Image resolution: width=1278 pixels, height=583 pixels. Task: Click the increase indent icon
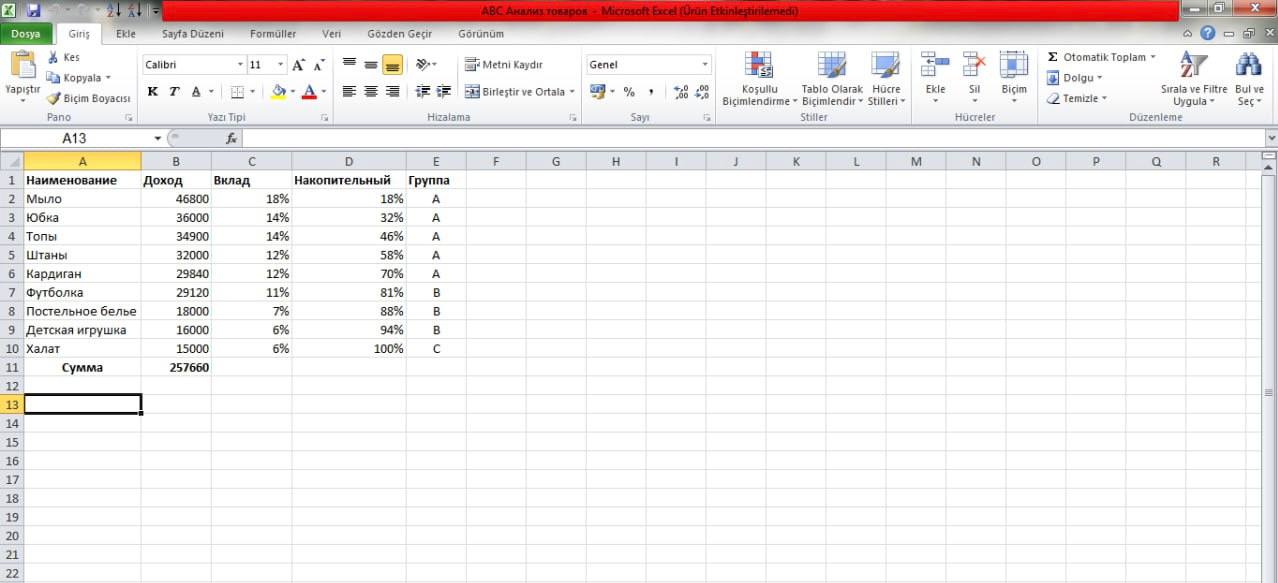click(443, 91)
